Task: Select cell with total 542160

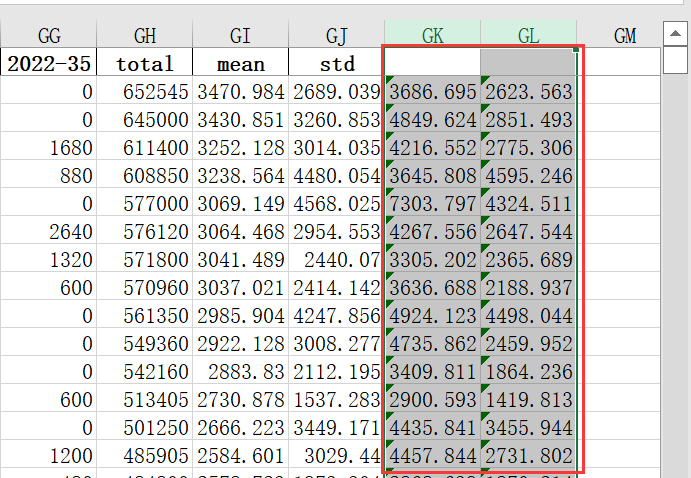Action: pyautogui.click(x=145, y=370)
